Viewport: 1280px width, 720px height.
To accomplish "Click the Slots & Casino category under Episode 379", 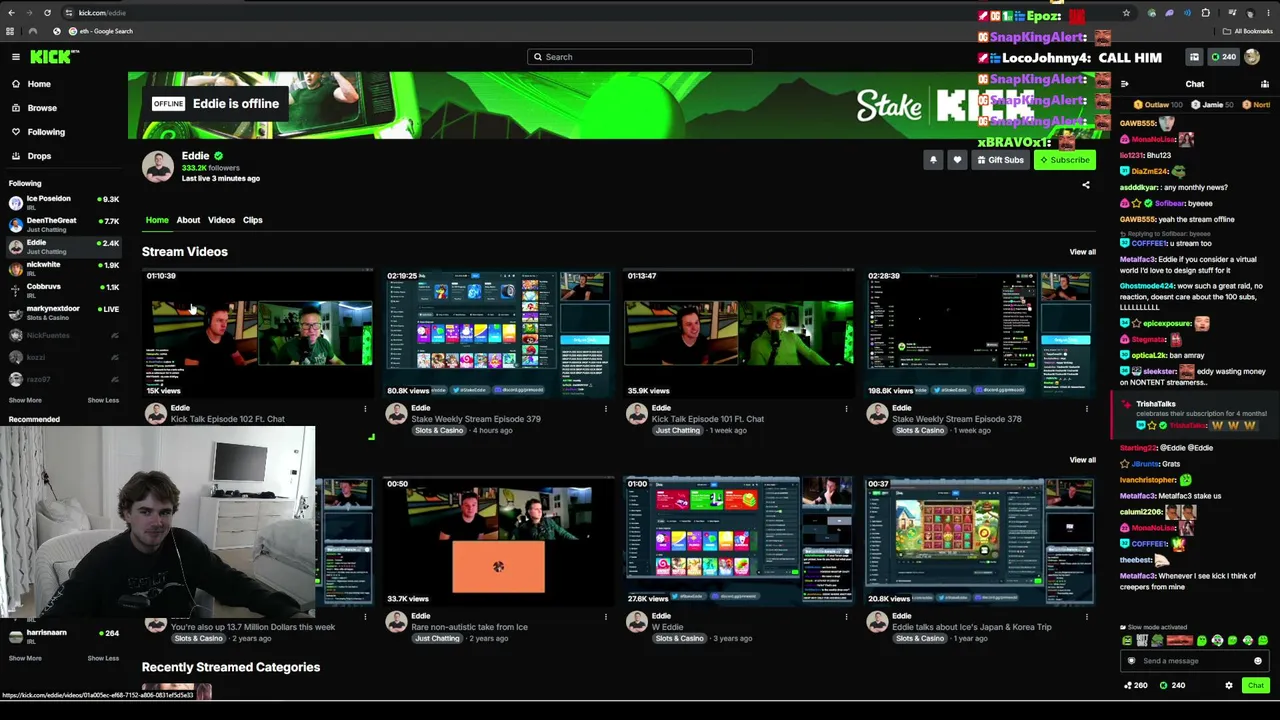I will click(439, 431).
